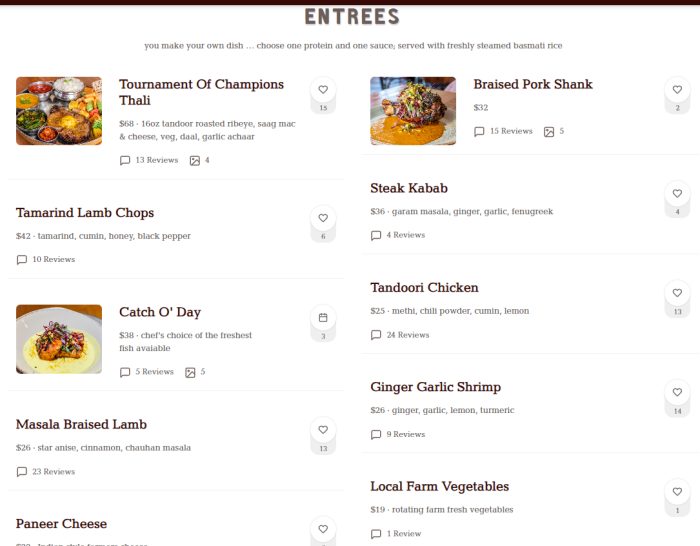The image size is (700, 546).
Task: Read 24 Reviews of Tandoori Chicken
Action: click(x=399, y=335)
